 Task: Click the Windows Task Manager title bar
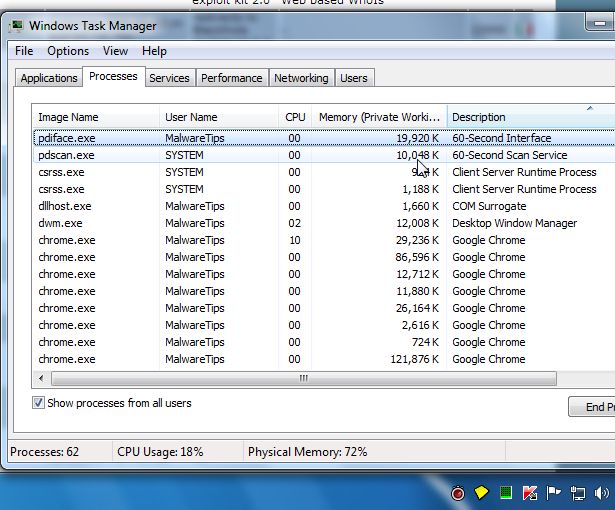pos(93,26)
